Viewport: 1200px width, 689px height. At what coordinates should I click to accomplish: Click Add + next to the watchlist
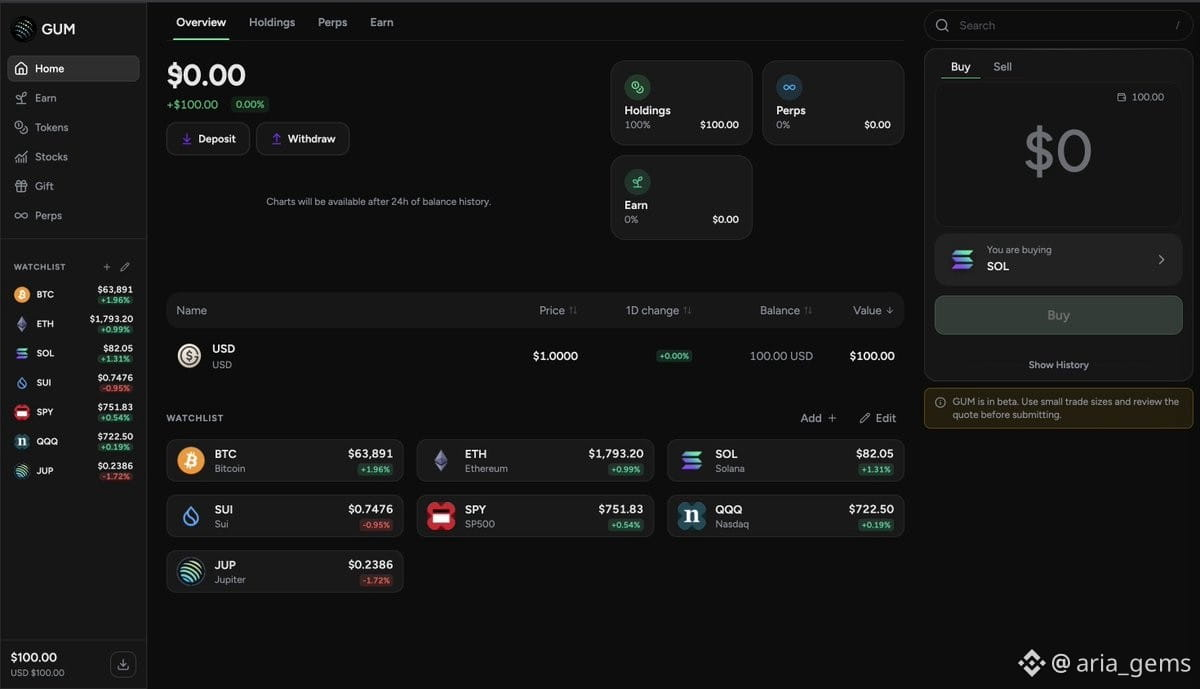point(818,418)
